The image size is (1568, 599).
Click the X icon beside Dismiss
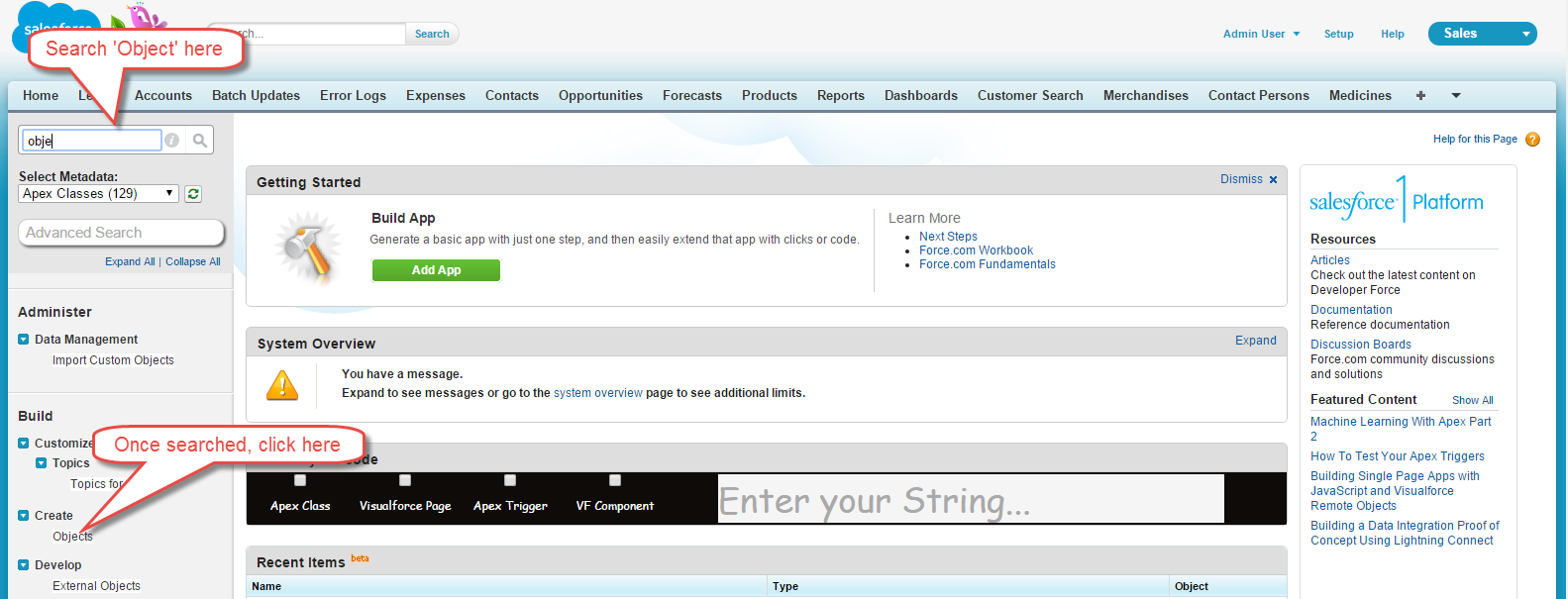pyautogui.click(x=1273, y=180)
